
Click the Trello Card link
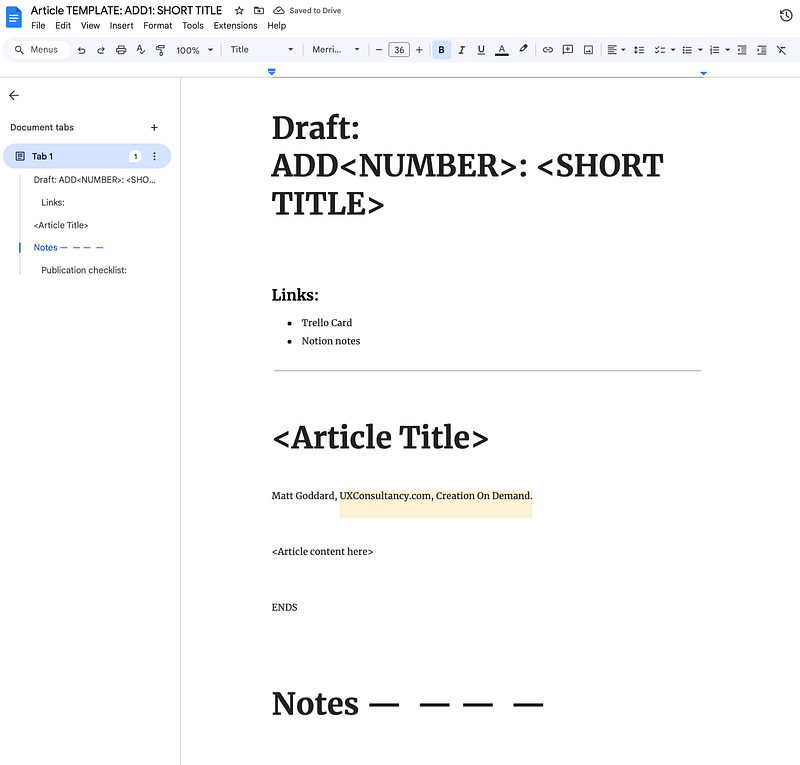(x=326, y=322)
